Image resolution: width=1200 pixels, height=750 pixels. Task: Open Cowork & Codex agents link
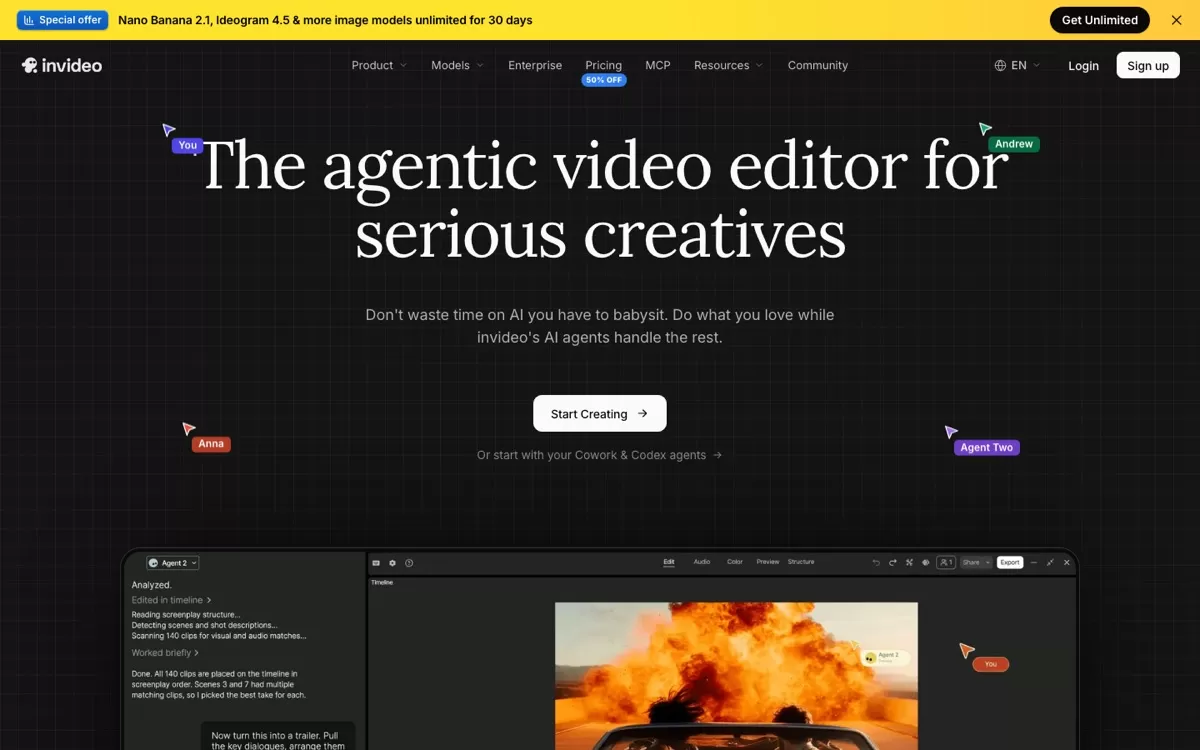coord(599,455)
